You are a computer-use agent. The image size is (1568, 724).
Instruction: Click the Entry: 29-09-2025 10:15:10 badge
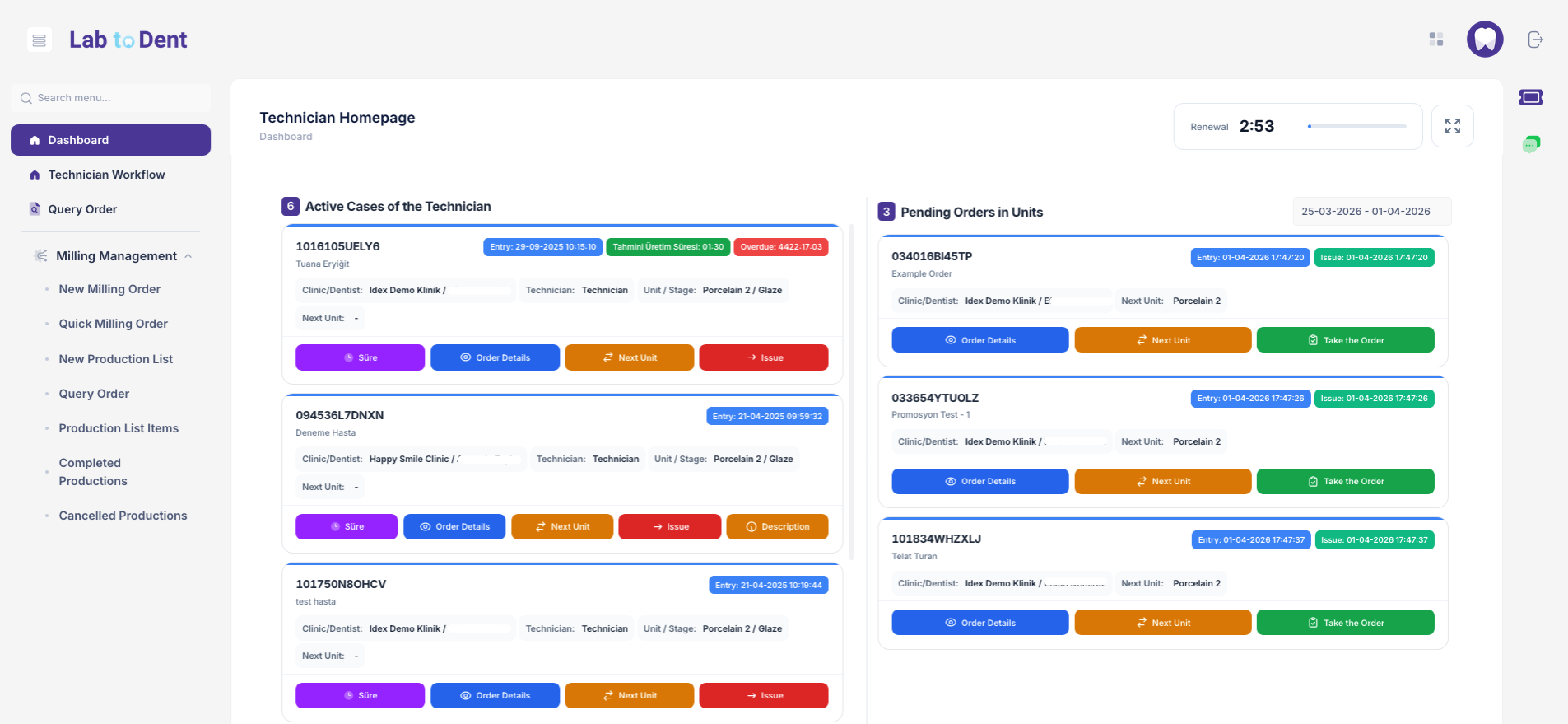coord(543,247)
